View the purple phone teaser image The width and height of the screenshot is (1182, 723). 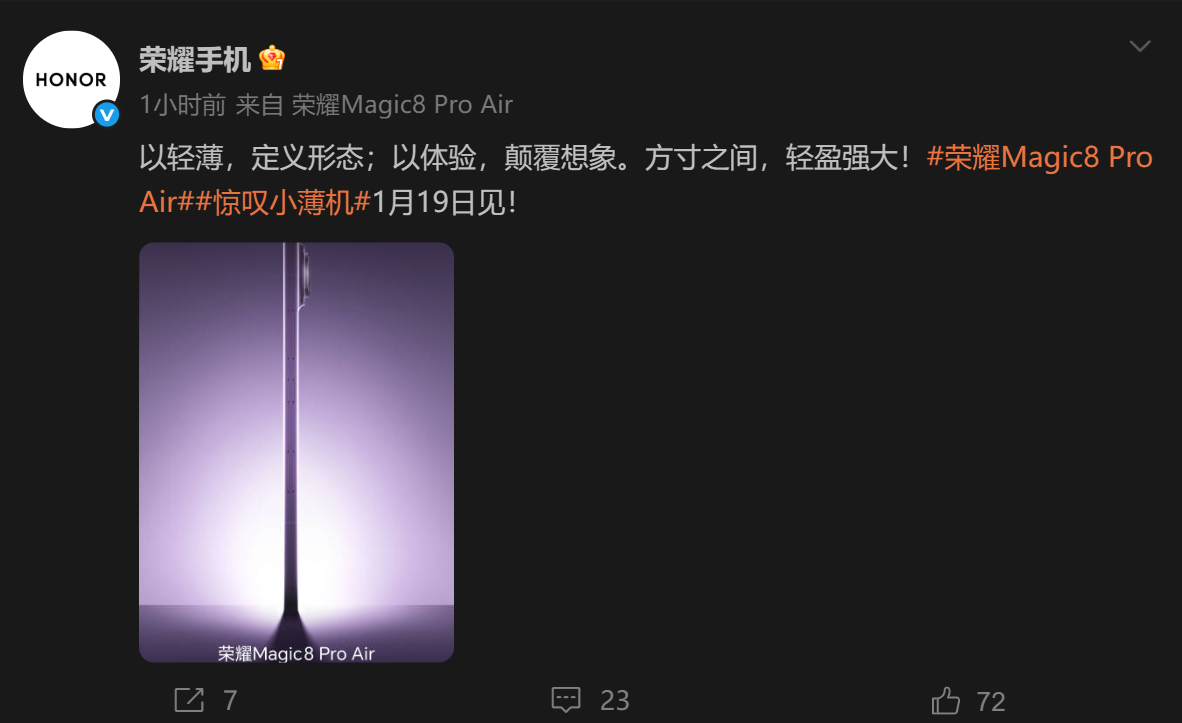[296, 452]
